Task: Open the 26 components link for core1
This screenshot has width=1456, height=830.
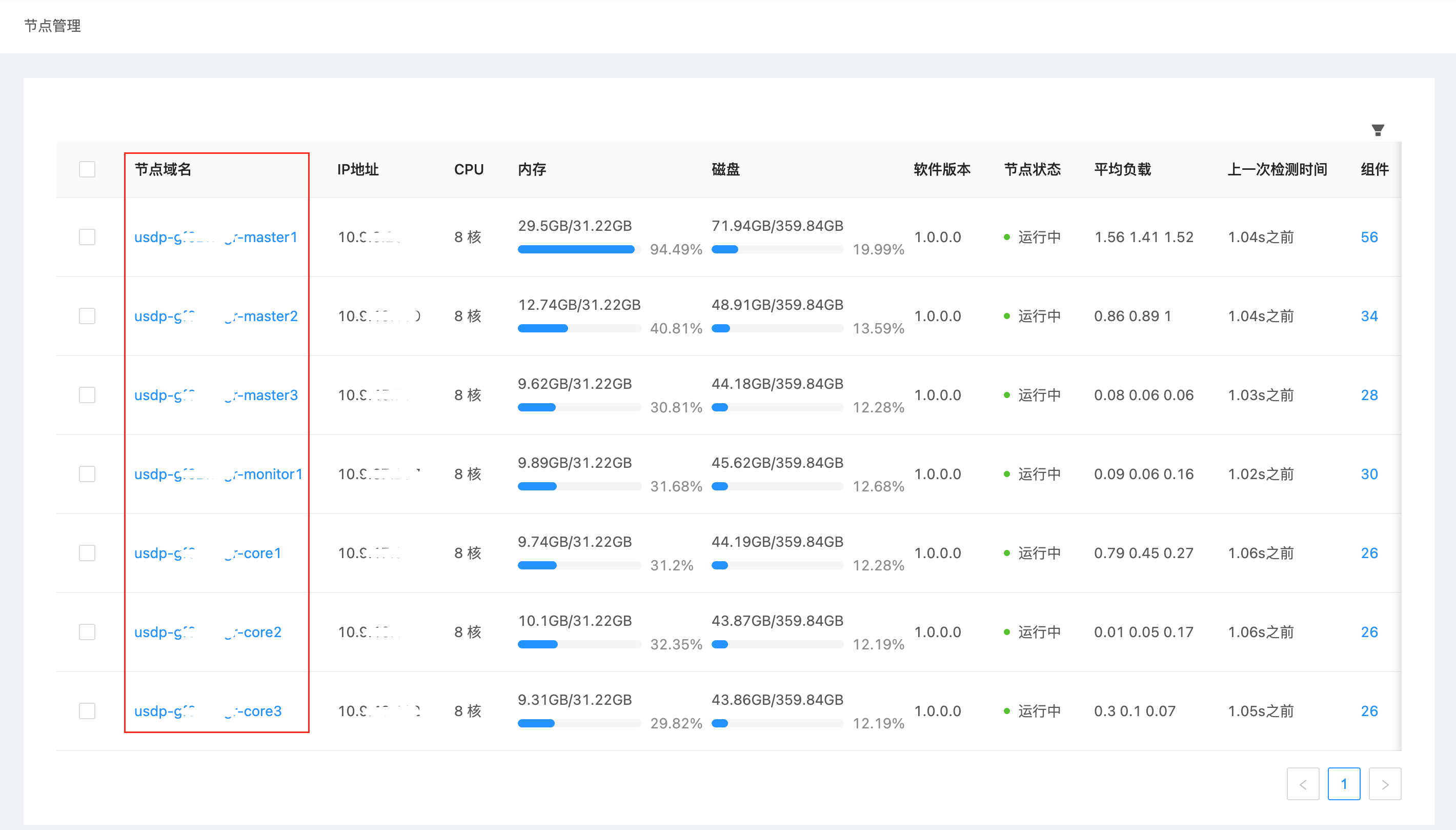Action: tap(1369, 553)
